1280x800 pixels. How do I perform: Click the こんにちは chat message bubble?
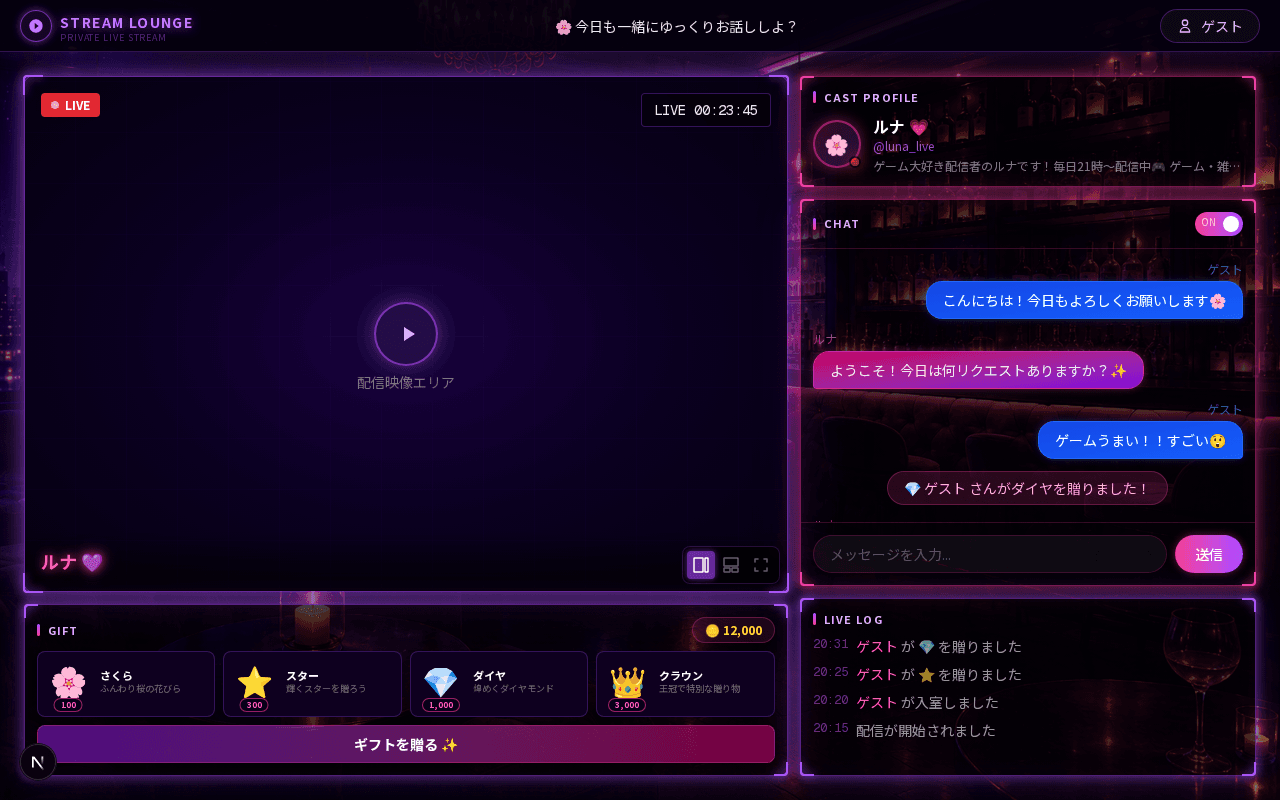tap(1084, 300)
